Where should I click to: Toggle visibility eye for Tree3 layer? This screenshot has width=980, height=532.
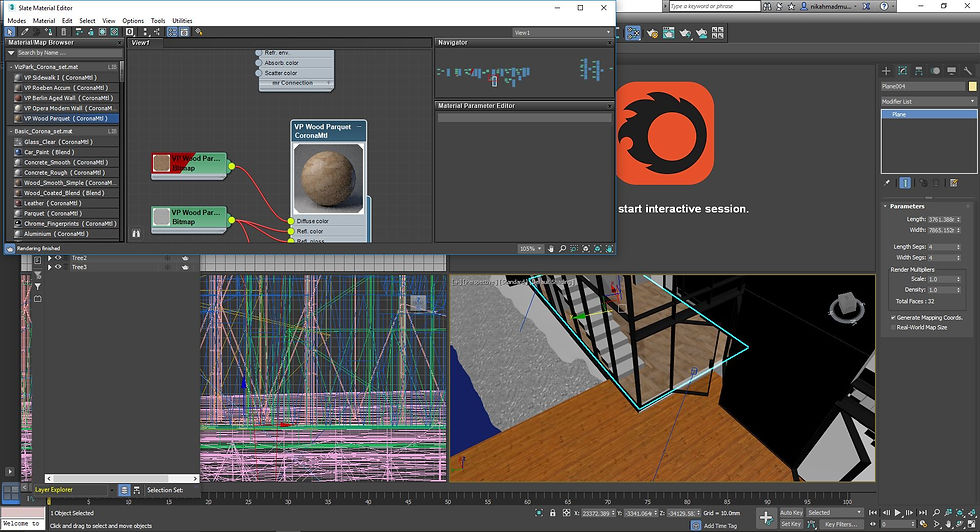[x=58, y=267]
